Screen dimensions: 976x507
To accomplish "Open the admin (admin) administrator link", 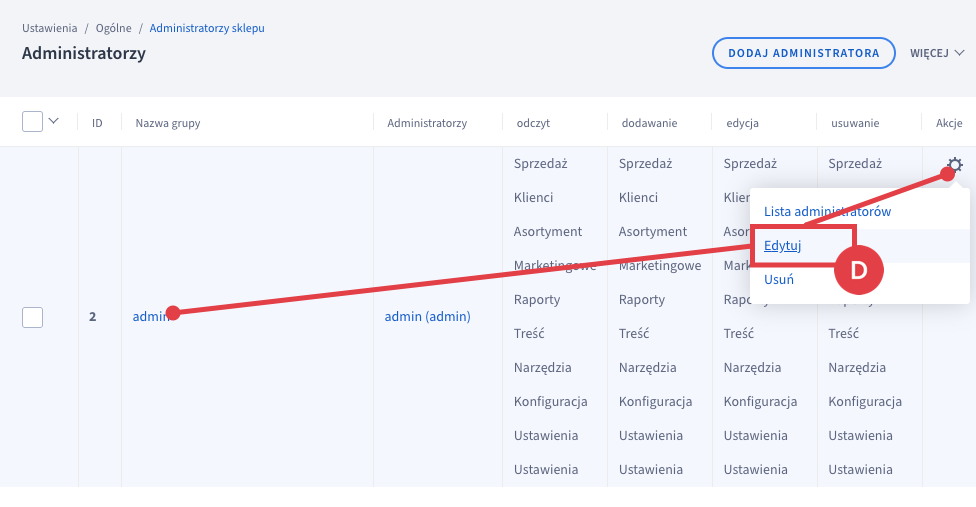I will point(428,317).
